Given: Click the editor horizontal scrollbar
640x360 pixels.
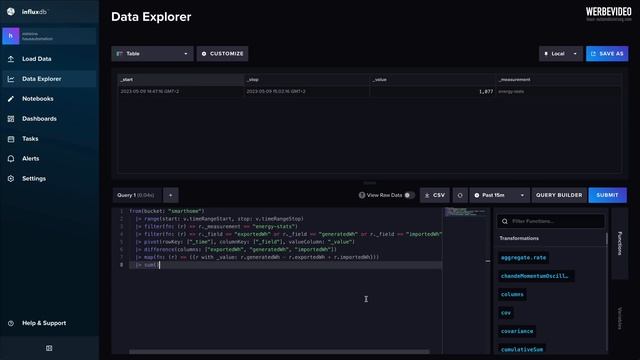Looking at the screenshot, I should tap(279, 351).
